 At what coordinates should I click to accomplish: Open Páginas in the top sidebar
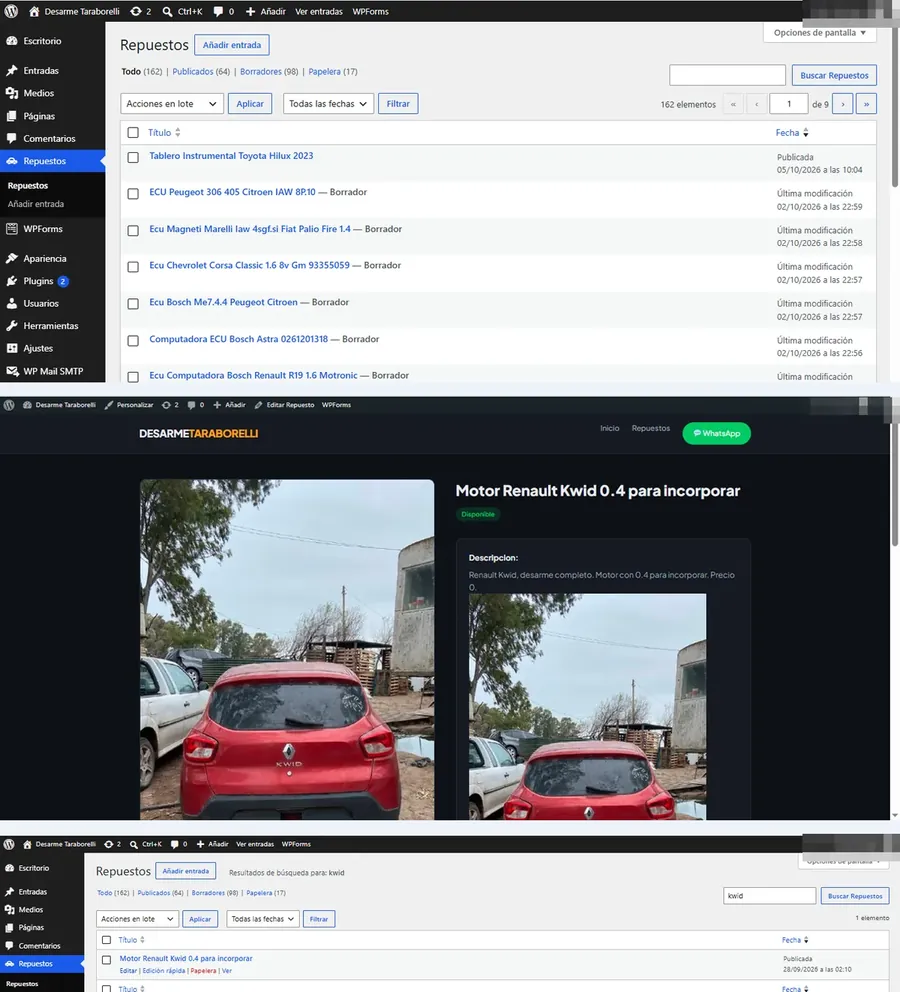coord(39,116)
